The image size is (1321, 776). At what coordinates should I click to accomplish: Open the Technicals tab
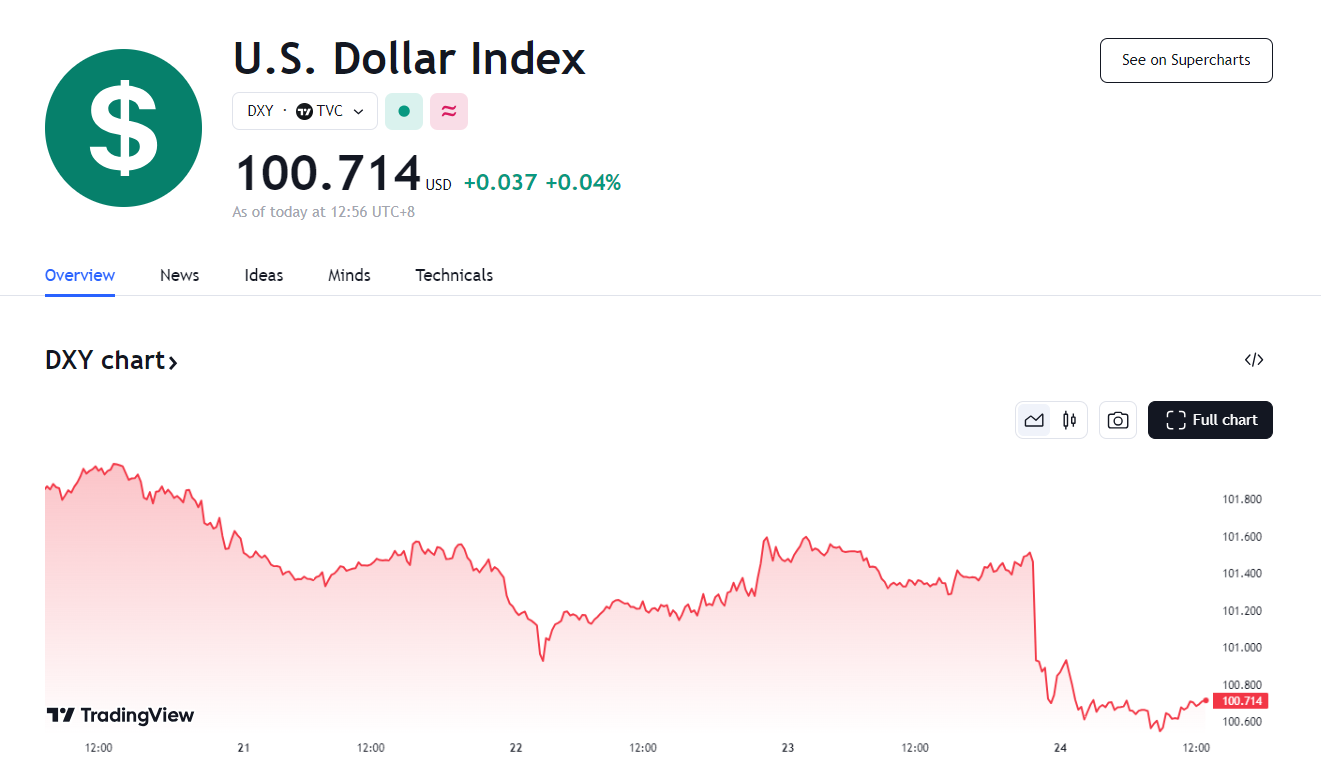tap(454, 275)
